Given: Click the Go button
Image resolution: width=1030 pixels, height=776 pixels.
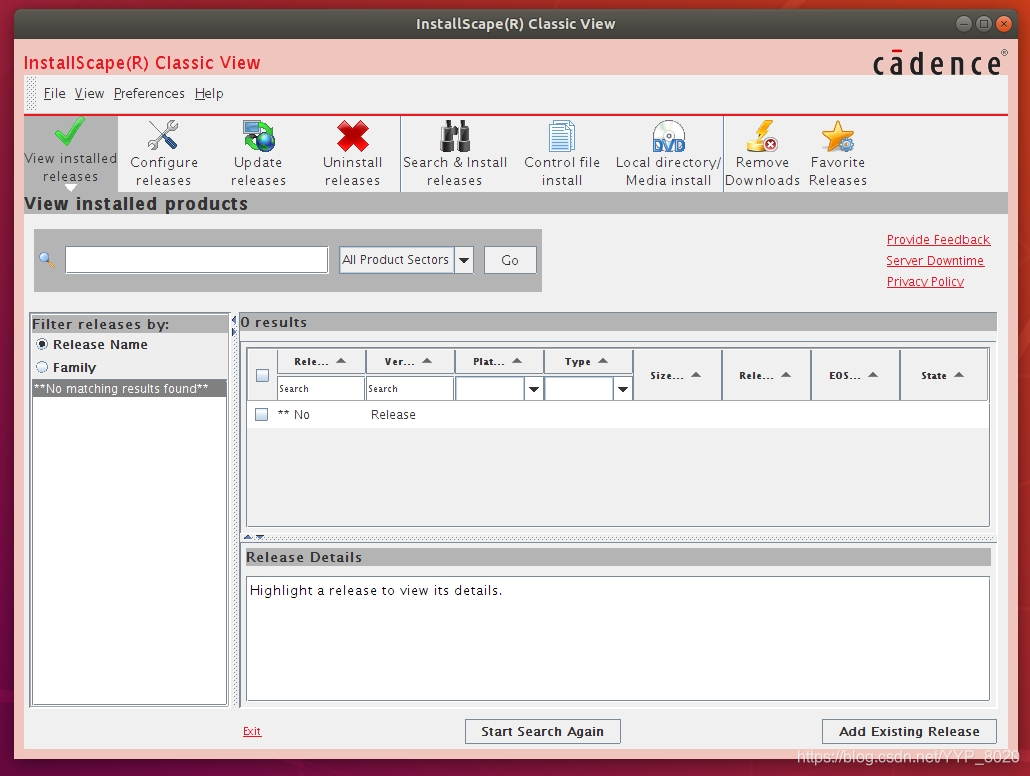Looking at the screenshot, I should tap(510, 260).
